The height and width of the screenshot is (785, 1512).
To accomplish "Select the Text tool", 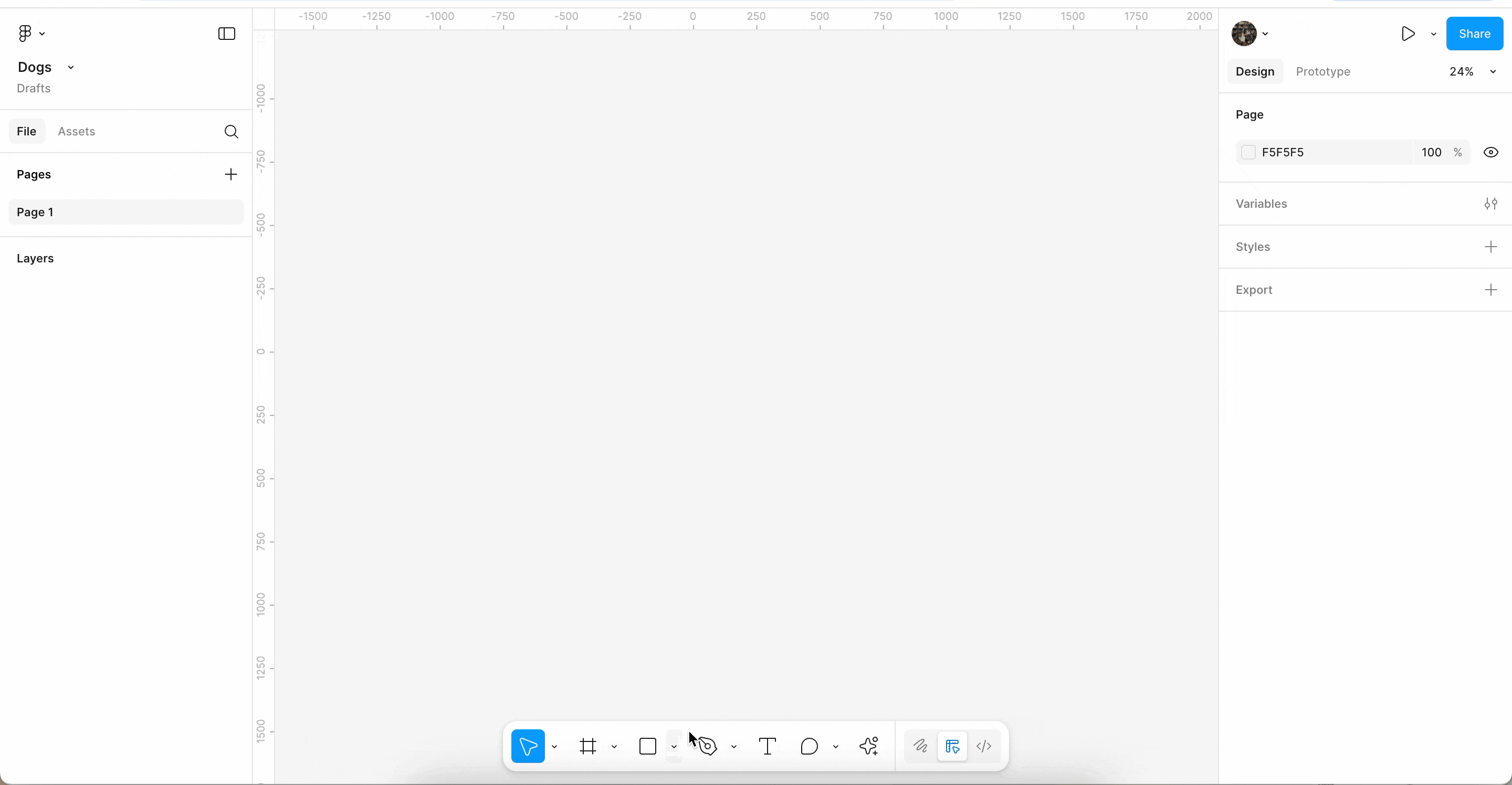I will coord(767,746).
